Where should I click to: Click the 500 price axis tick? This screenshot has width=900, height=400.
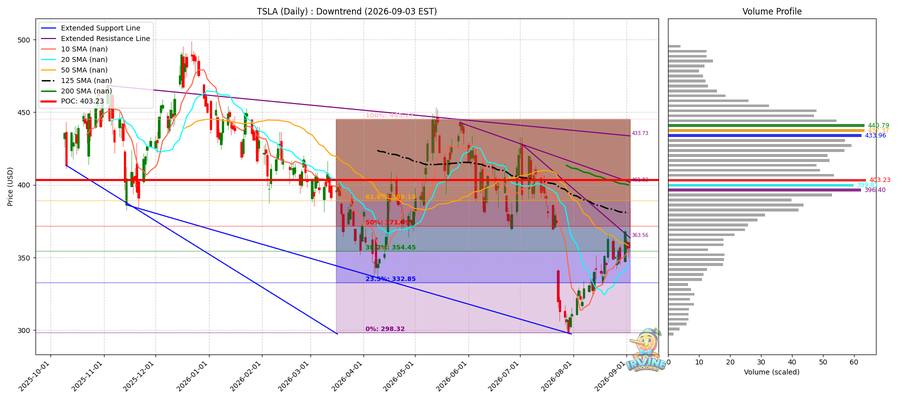coord(26,40)
